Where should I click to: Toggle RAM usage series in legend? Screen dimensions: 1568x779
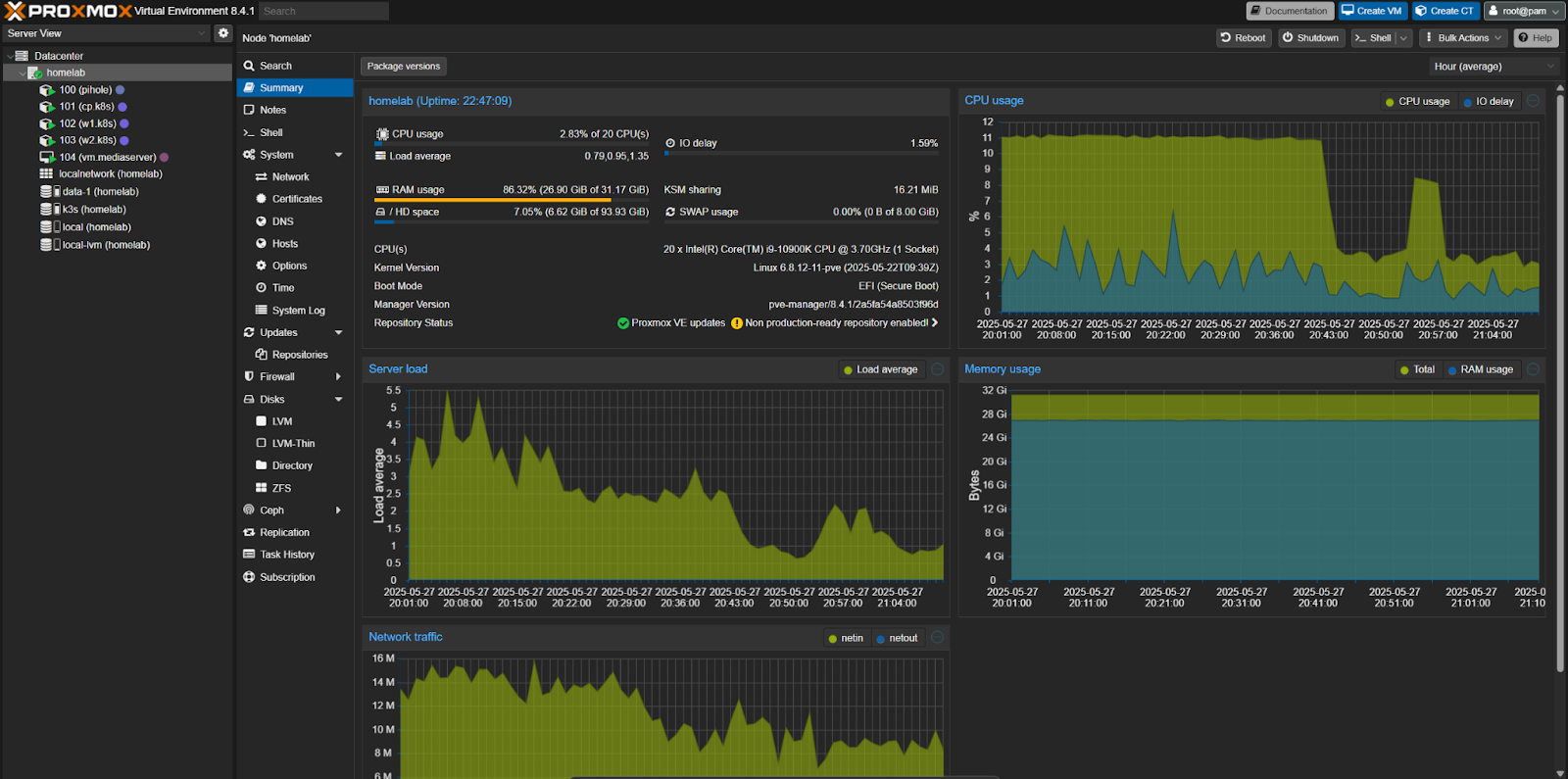1480,370
